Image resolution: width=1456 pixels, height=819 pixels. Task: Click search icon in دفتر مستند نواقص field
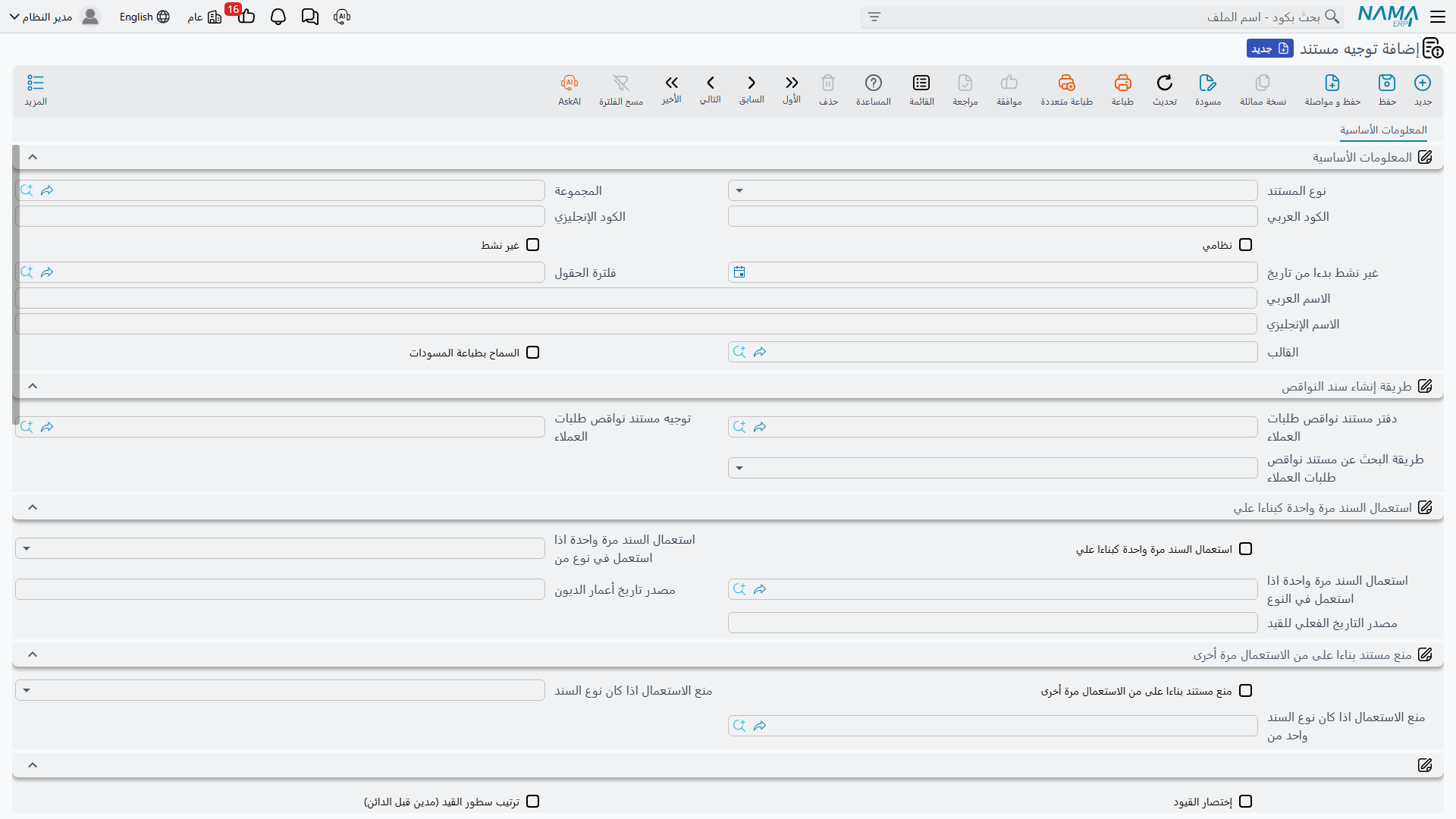click(x=739, y=427)
